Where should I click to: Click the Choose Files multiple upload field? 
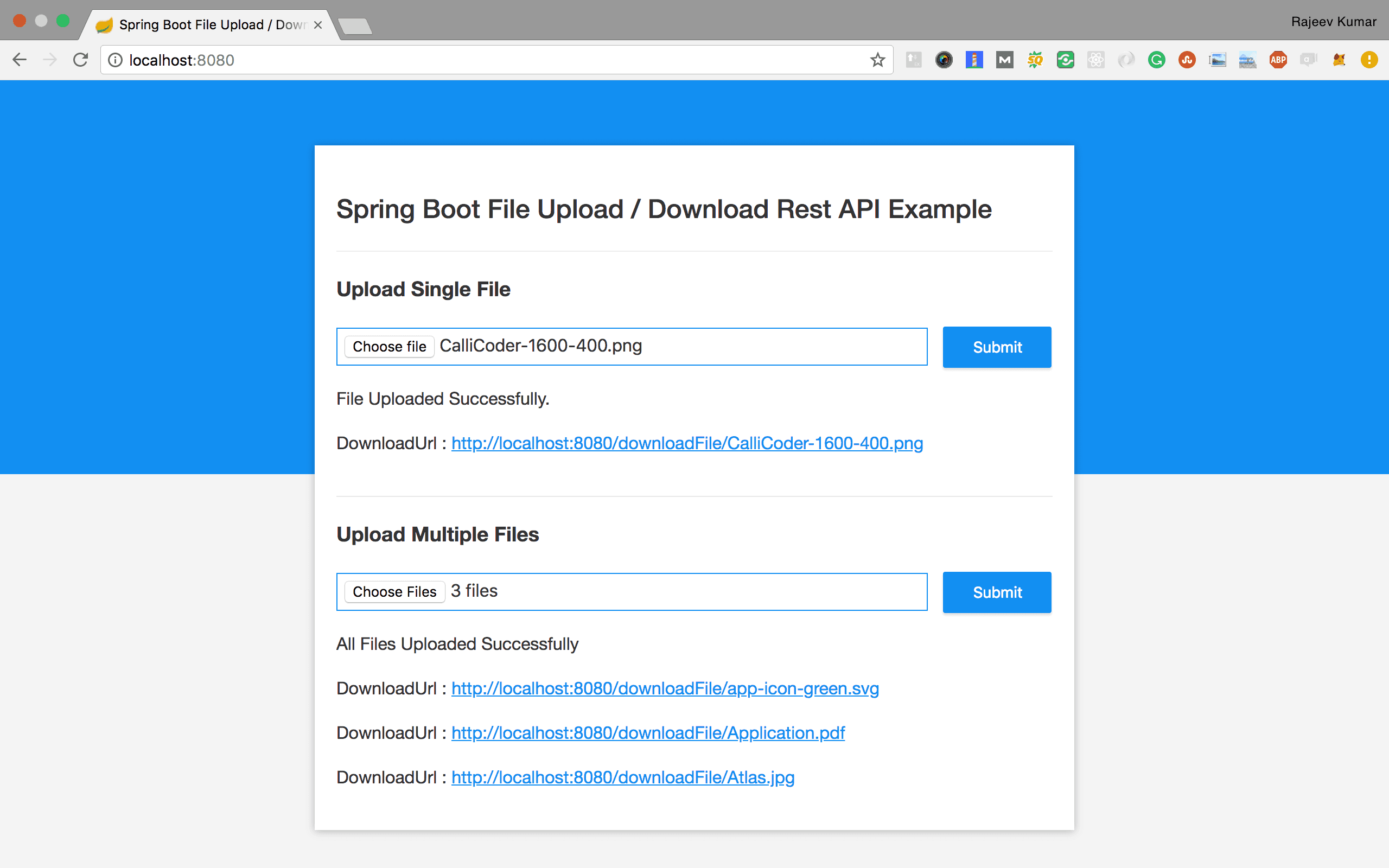[394, 591]
